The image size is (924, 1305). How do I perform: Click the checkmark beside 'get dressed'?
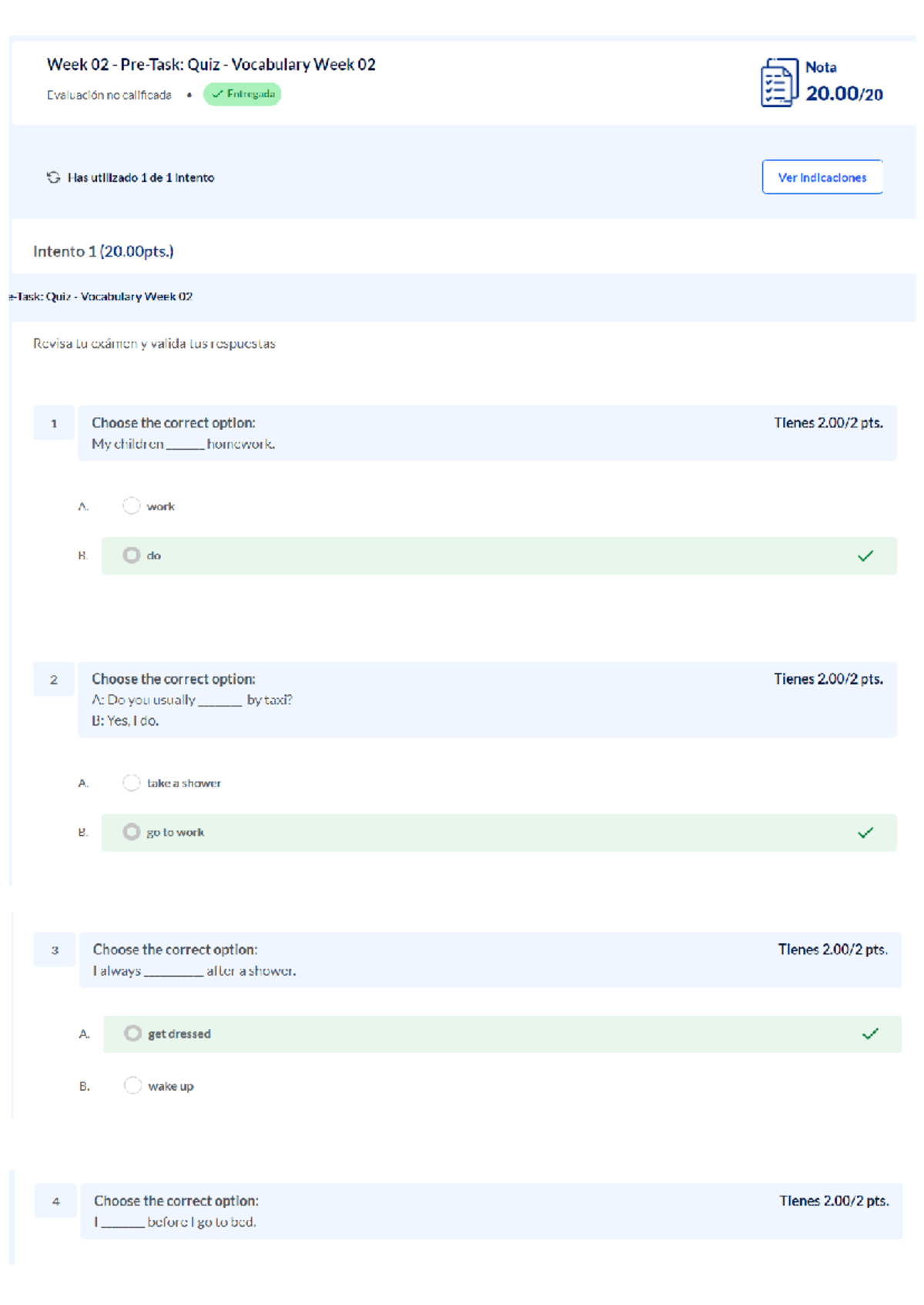coord(872,1033)
